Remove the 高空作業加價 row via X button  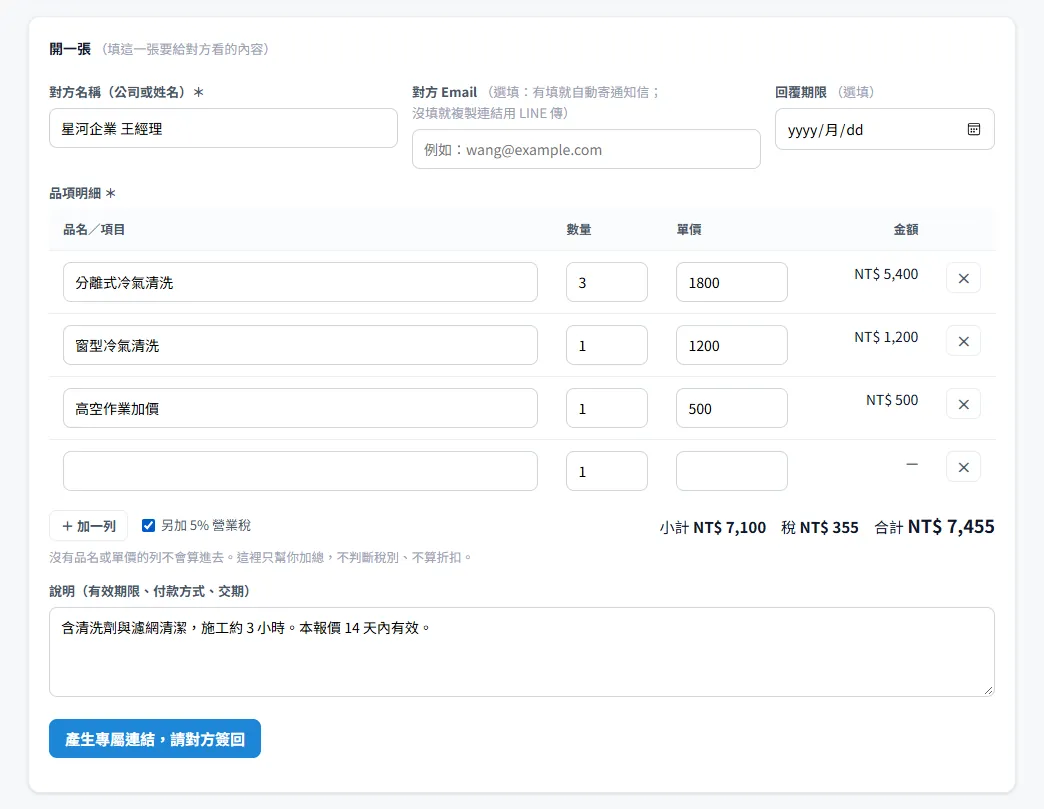pyautogui.click(x=963, y=404)
